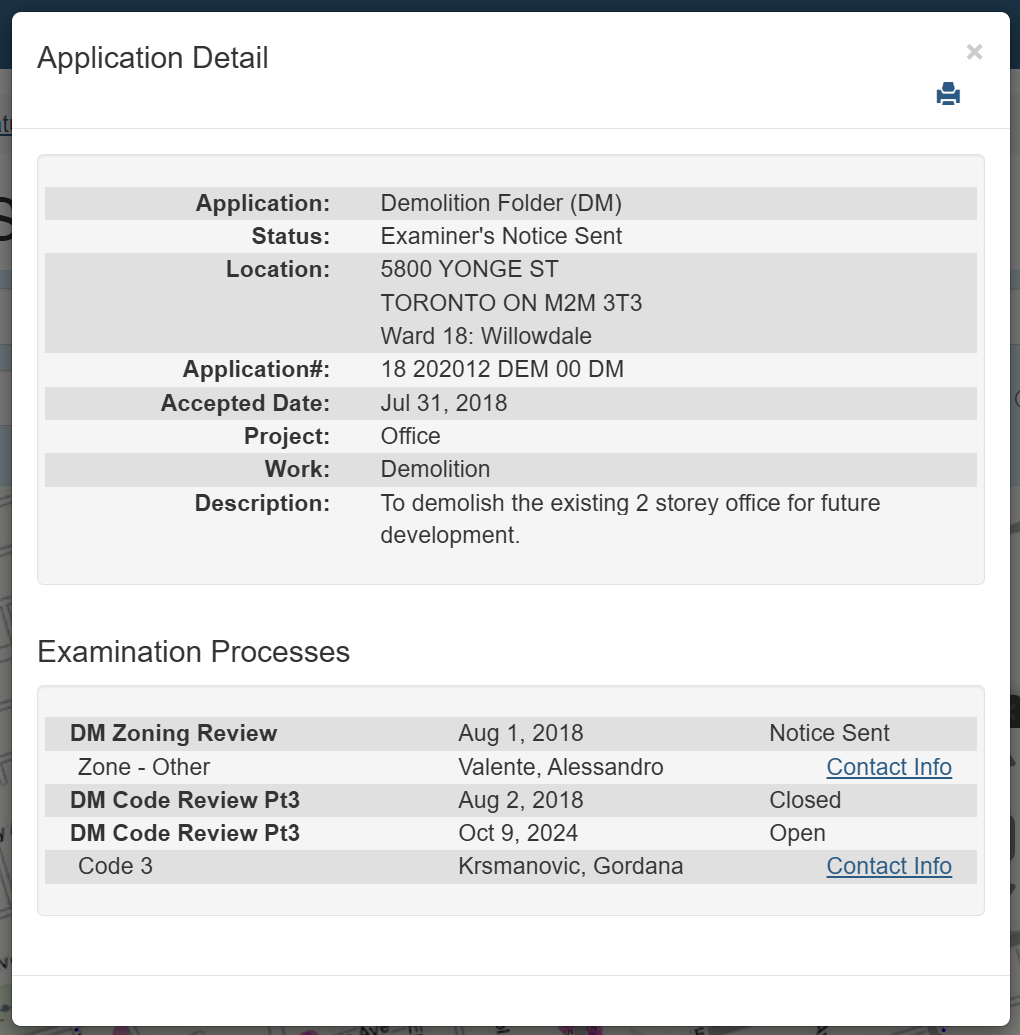Click the address 5800 YONGE ST
The image size is (1020, 1035).
[x=469, y=269]
